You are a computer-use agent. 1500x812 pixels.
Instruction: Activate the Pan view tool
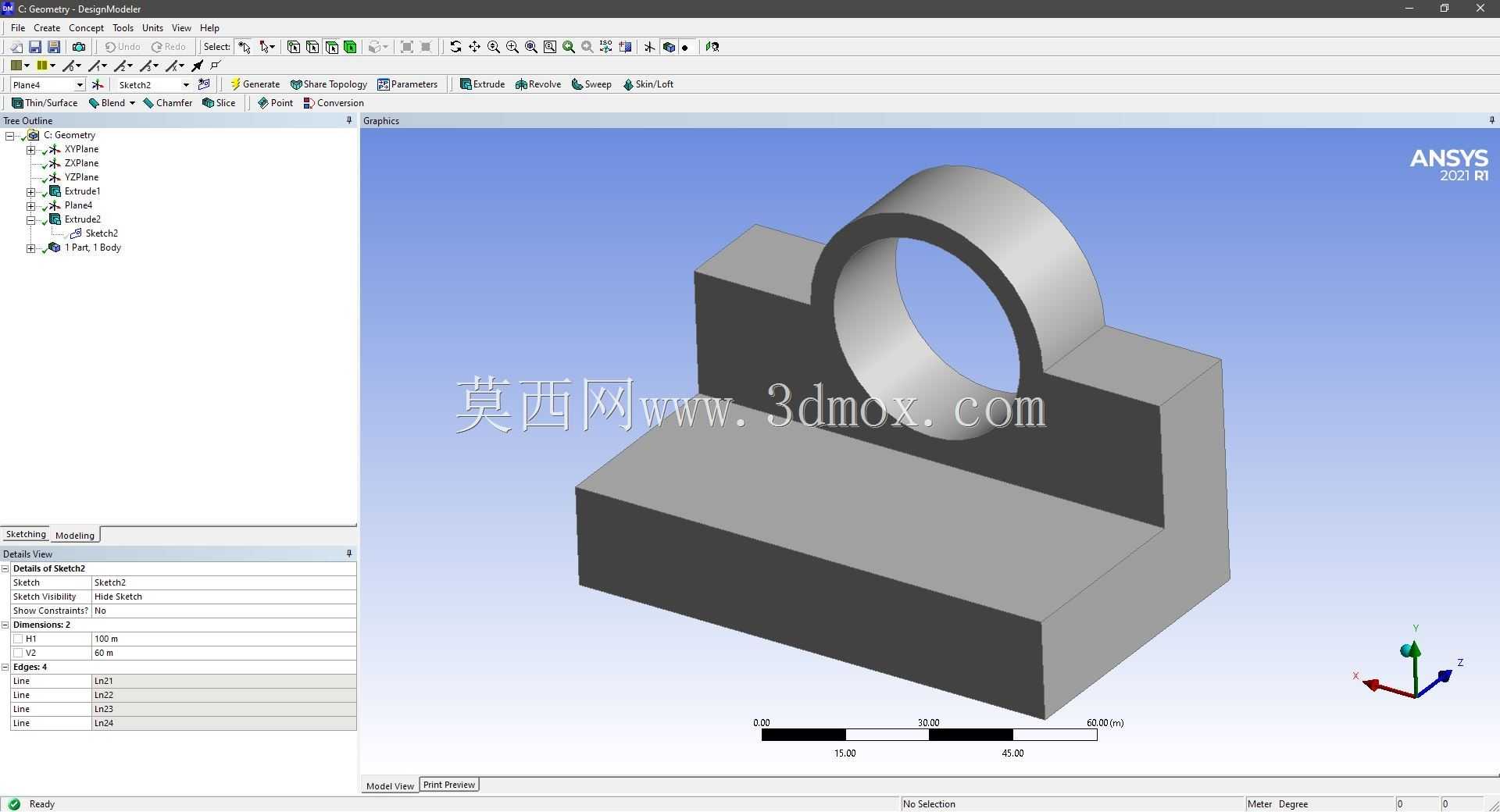pyautogui.click(x=474, y=47)
